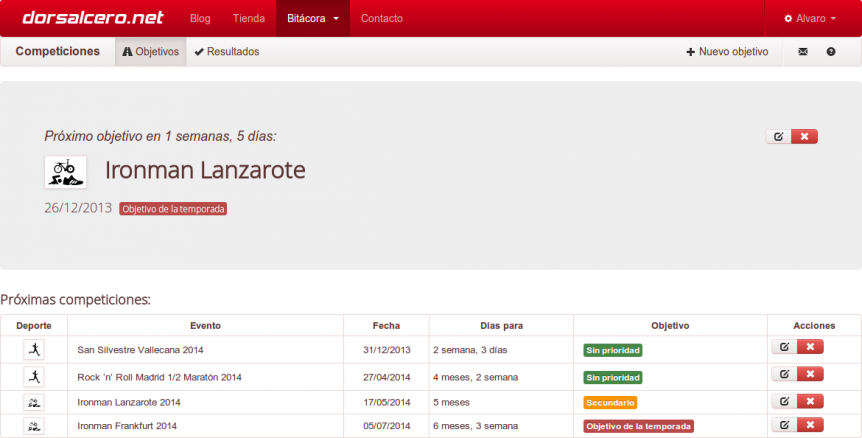Select the Ironman Frankfurt 2014 event name
Image resolution: width=862 pixels, height=438 pixels.
[127, 426]
